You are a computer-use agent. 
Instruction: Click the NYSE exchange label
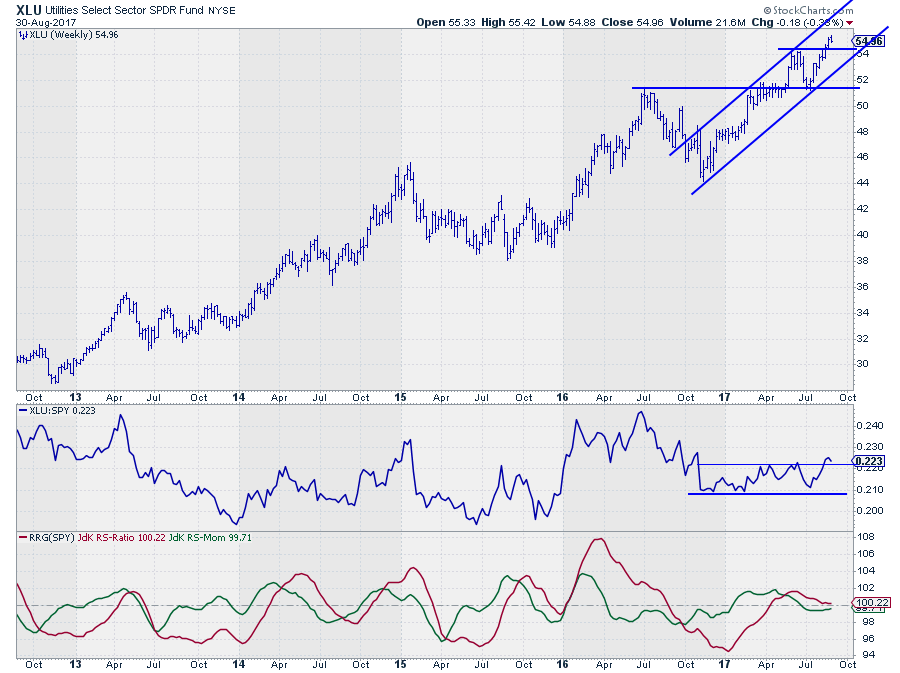222,10
